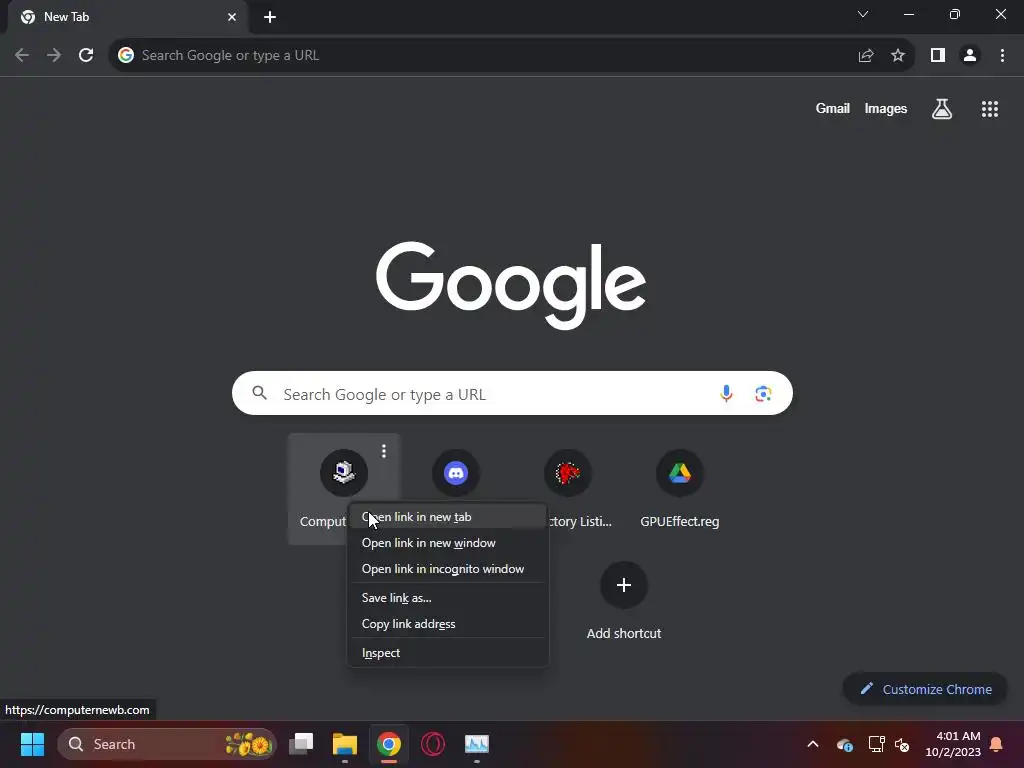Open the Images link
The width and height of the screenshot is (1024, 768).
886,108
